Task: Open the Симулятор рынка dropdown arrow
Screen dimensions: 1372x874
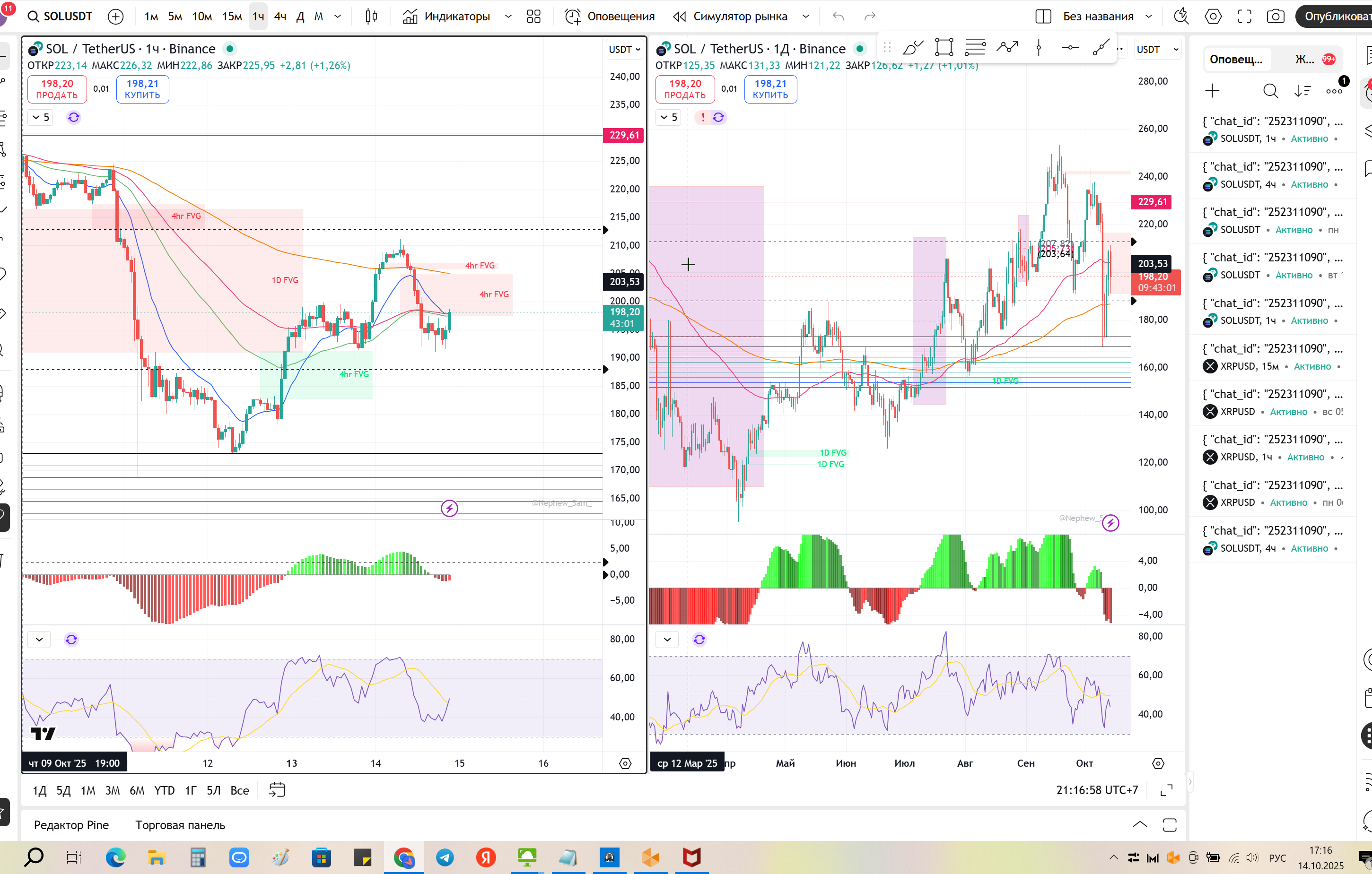Action: click(x=805, y=17)
